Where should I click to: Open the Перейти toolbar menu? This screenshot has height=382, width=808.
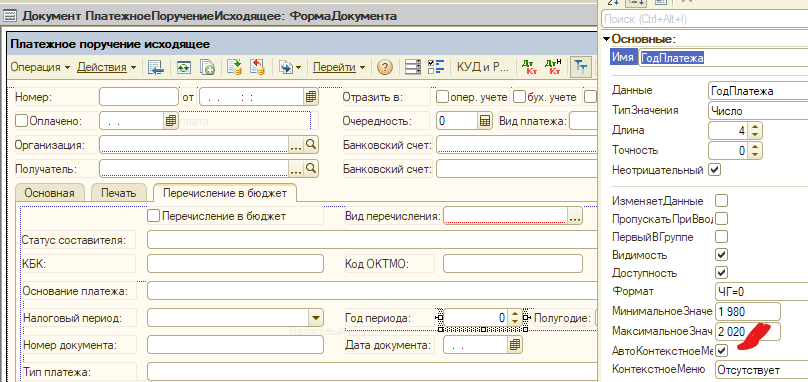click(340, 67)
